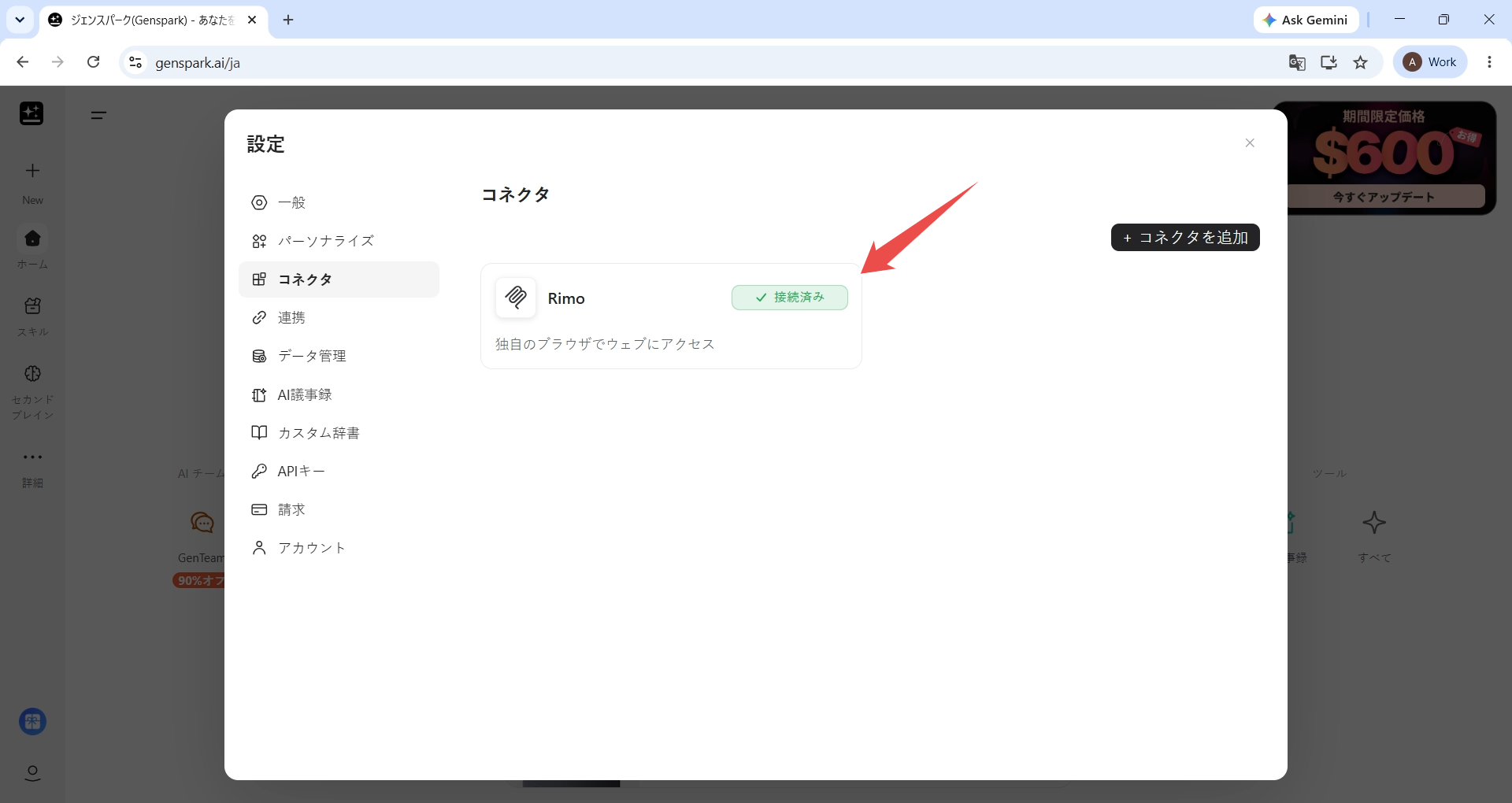Click Rimo description 独自のブラウザでウェブにアクセス
The width and height of the screenshot is (1512, 803).
point(605,344)
